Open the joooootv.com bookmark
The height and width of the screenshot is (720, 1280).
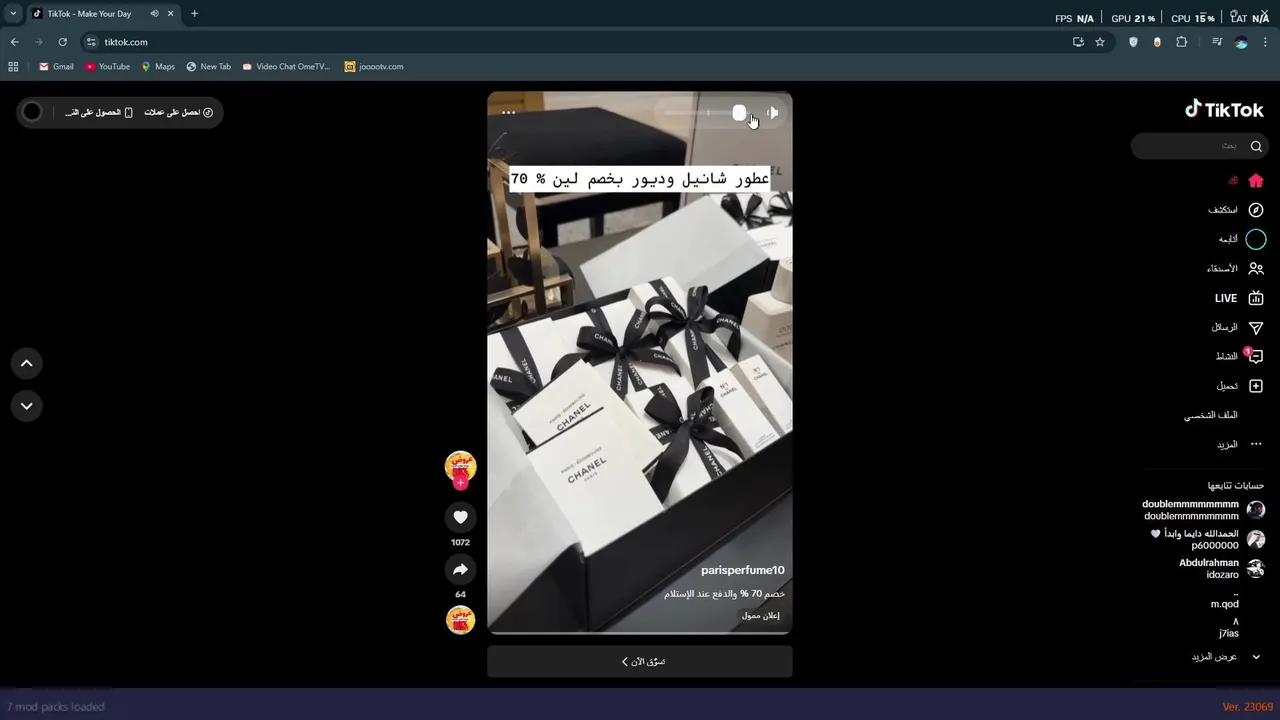[x=374, y=66]
